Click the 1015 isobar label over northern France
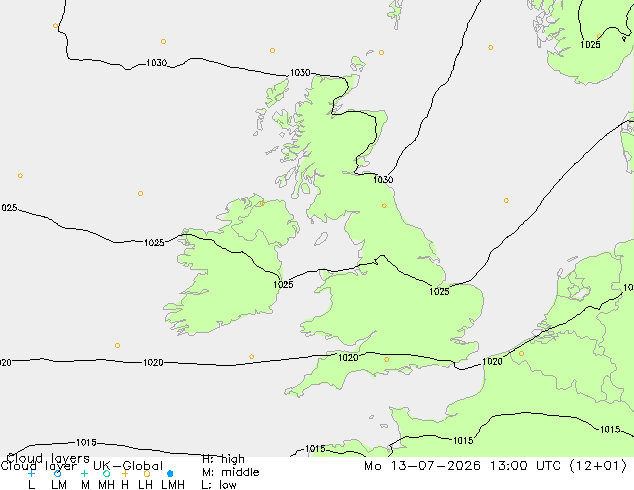The height and width of the screenshot is (490, 634). click(x=463, y=441)
